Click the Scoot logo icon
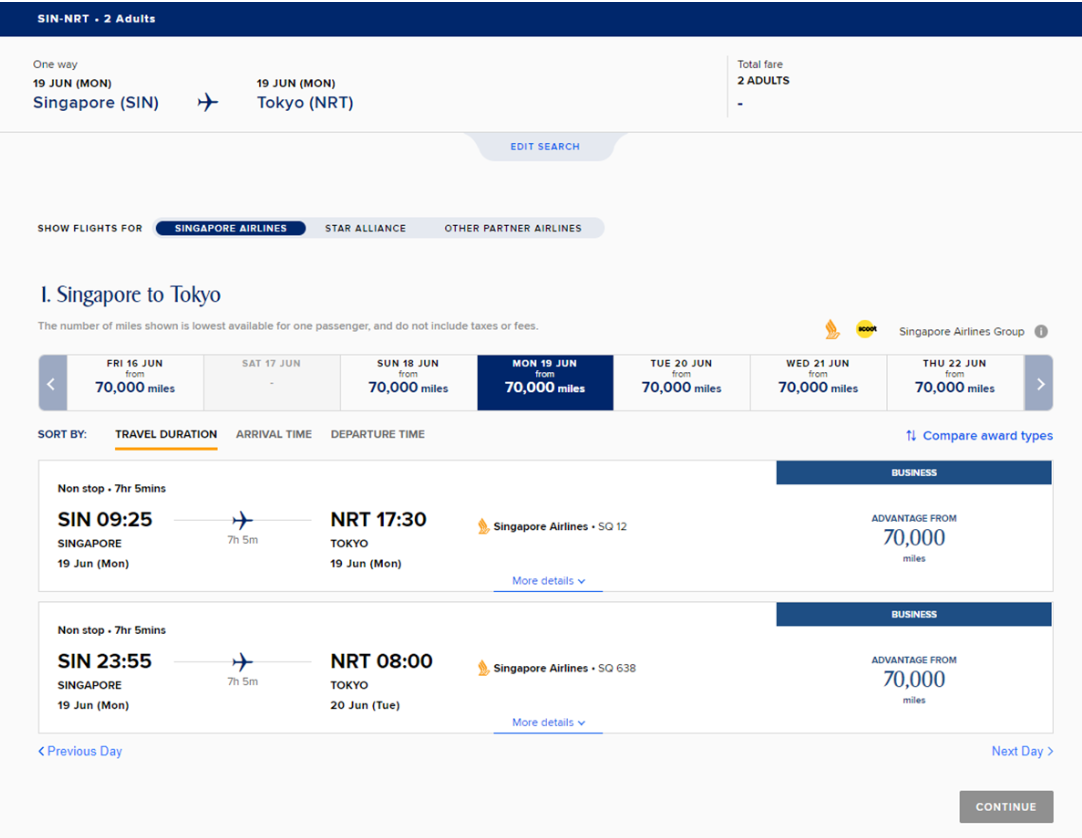This screenshot has height=838, width=1082. [866, 328]
